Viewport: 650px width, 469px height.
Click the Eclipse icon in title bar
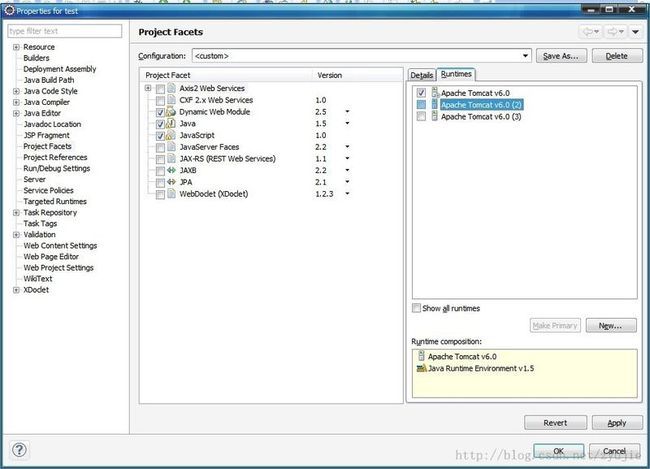(x=9, y=10)
